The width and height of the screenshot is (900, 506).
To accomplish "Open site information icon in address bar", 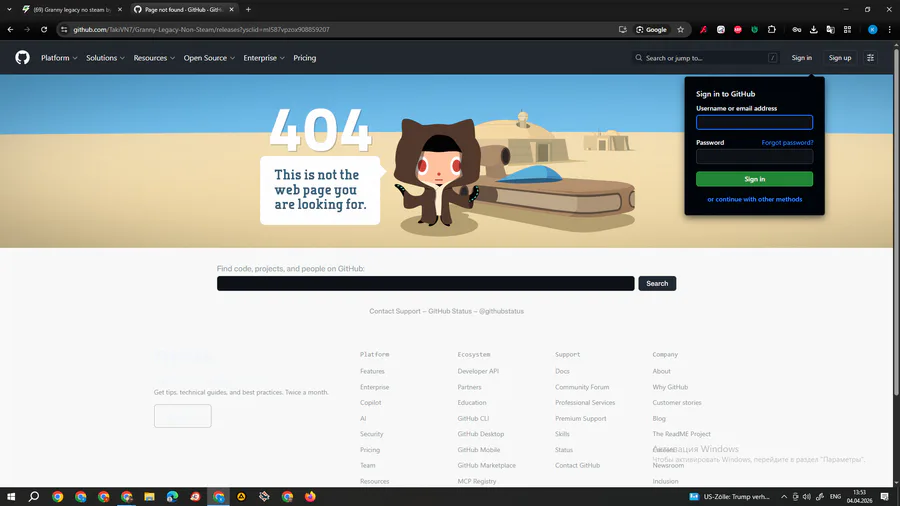I will (x=64, y=29).
